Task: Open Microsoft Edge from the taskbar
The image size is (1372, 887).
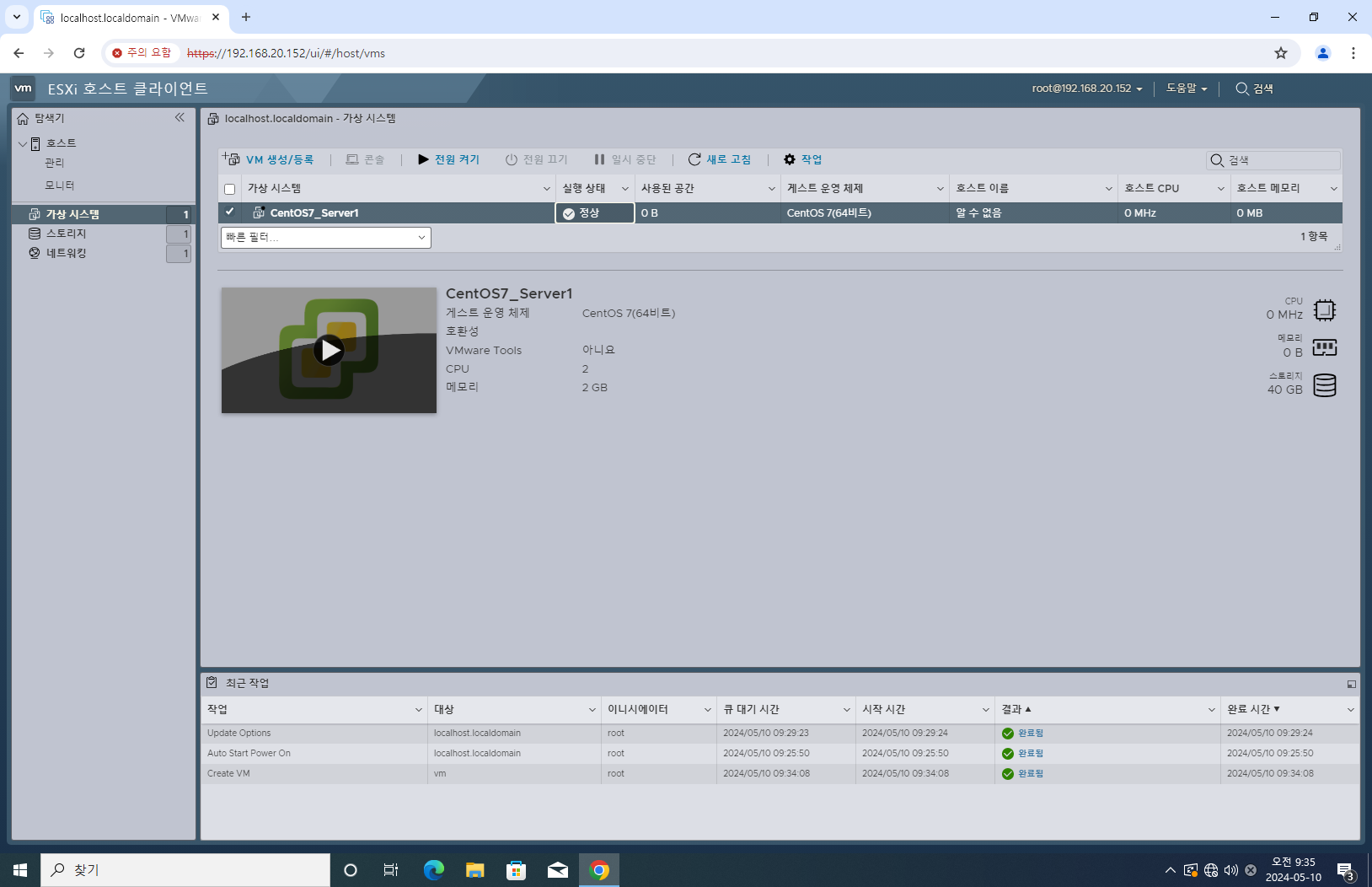Action: pyautogui.click(x=434, y=869)
